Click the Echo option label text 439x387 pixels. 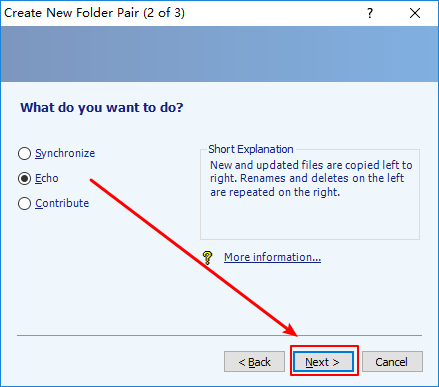point(47,178)
